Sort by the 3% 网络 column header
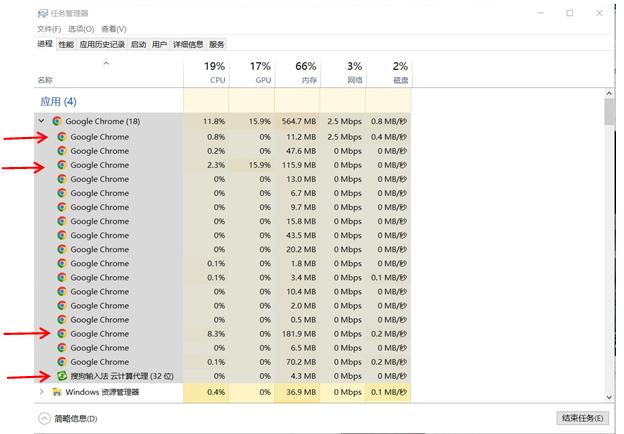This screenshot has height=434, width=624. click(343, 73)
